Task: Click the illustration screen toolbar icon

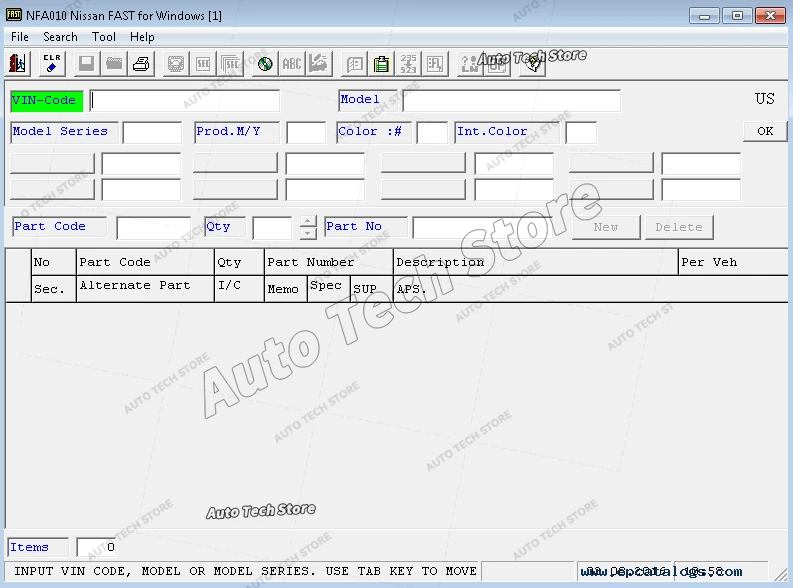Action: [176, 64]
